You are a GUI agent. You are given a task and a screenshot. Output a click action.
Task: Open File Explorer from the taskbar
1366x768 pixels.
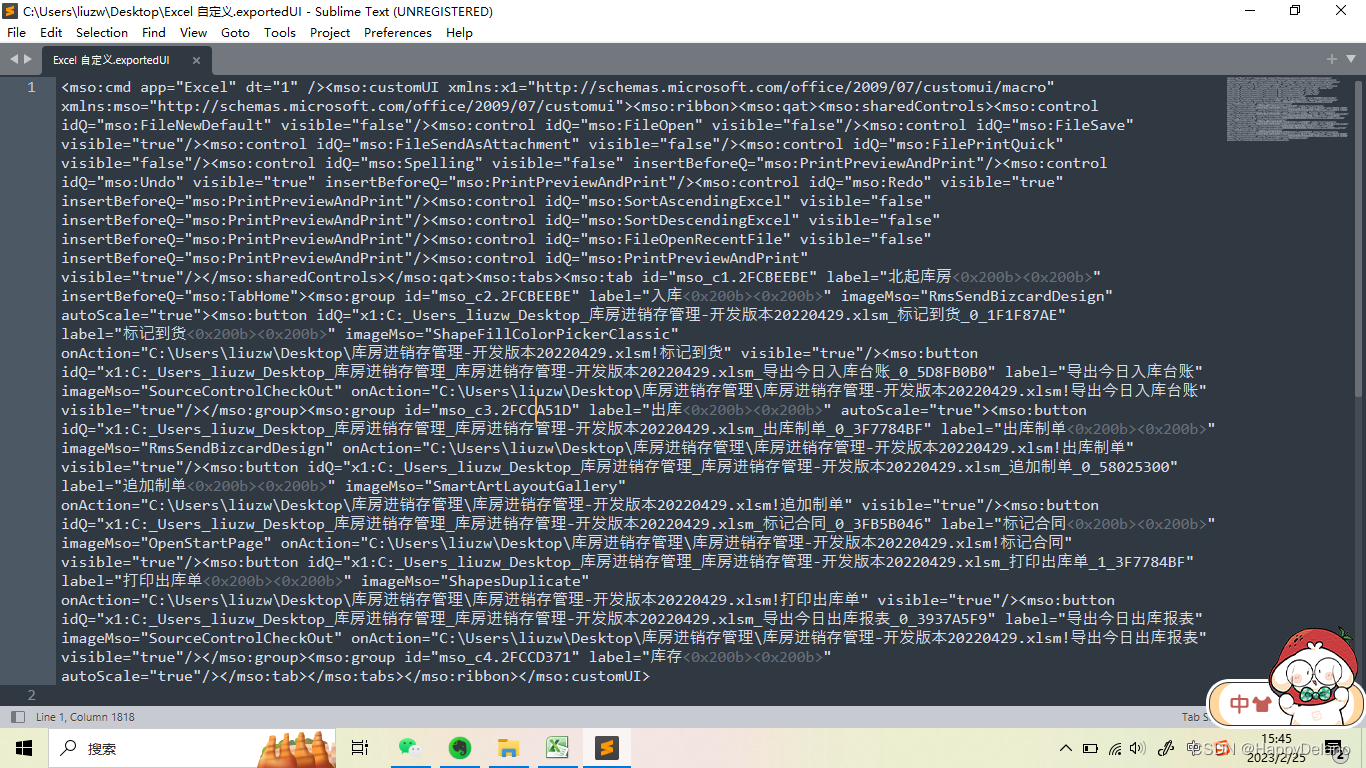click(508, 748)
